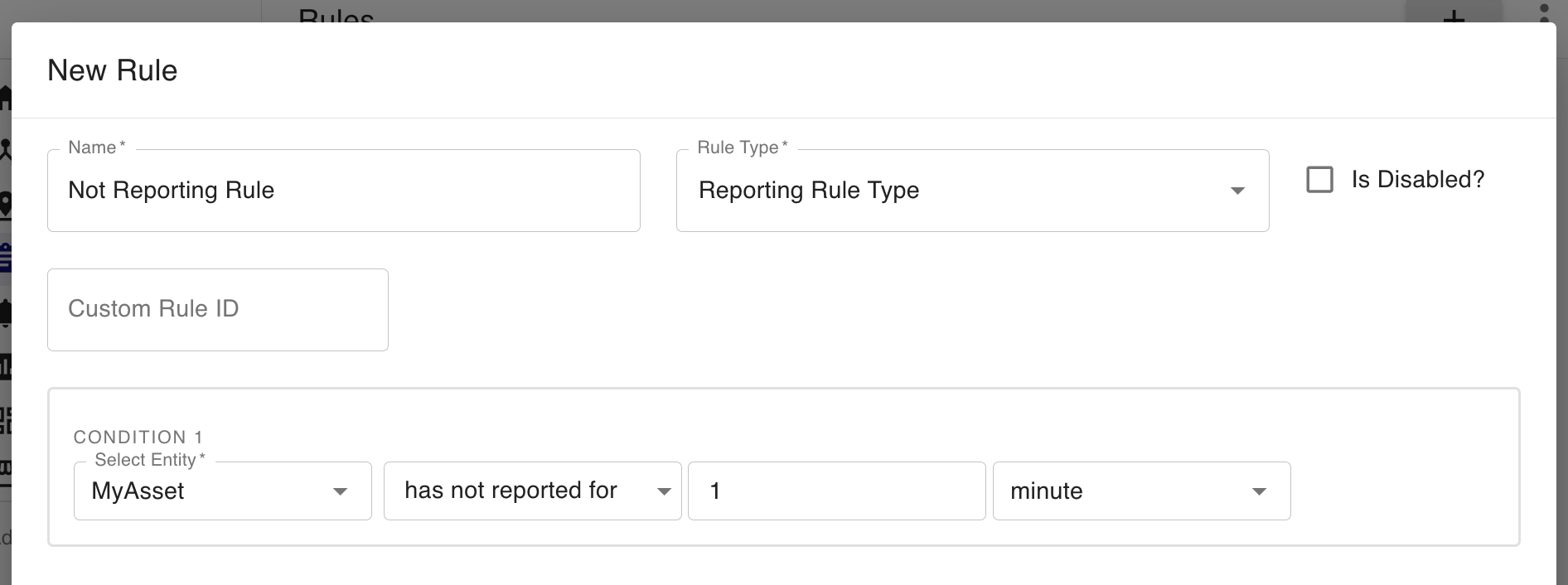
Task: Open the hierarchy icon in the sidebar
Action: tap(5, 149)
